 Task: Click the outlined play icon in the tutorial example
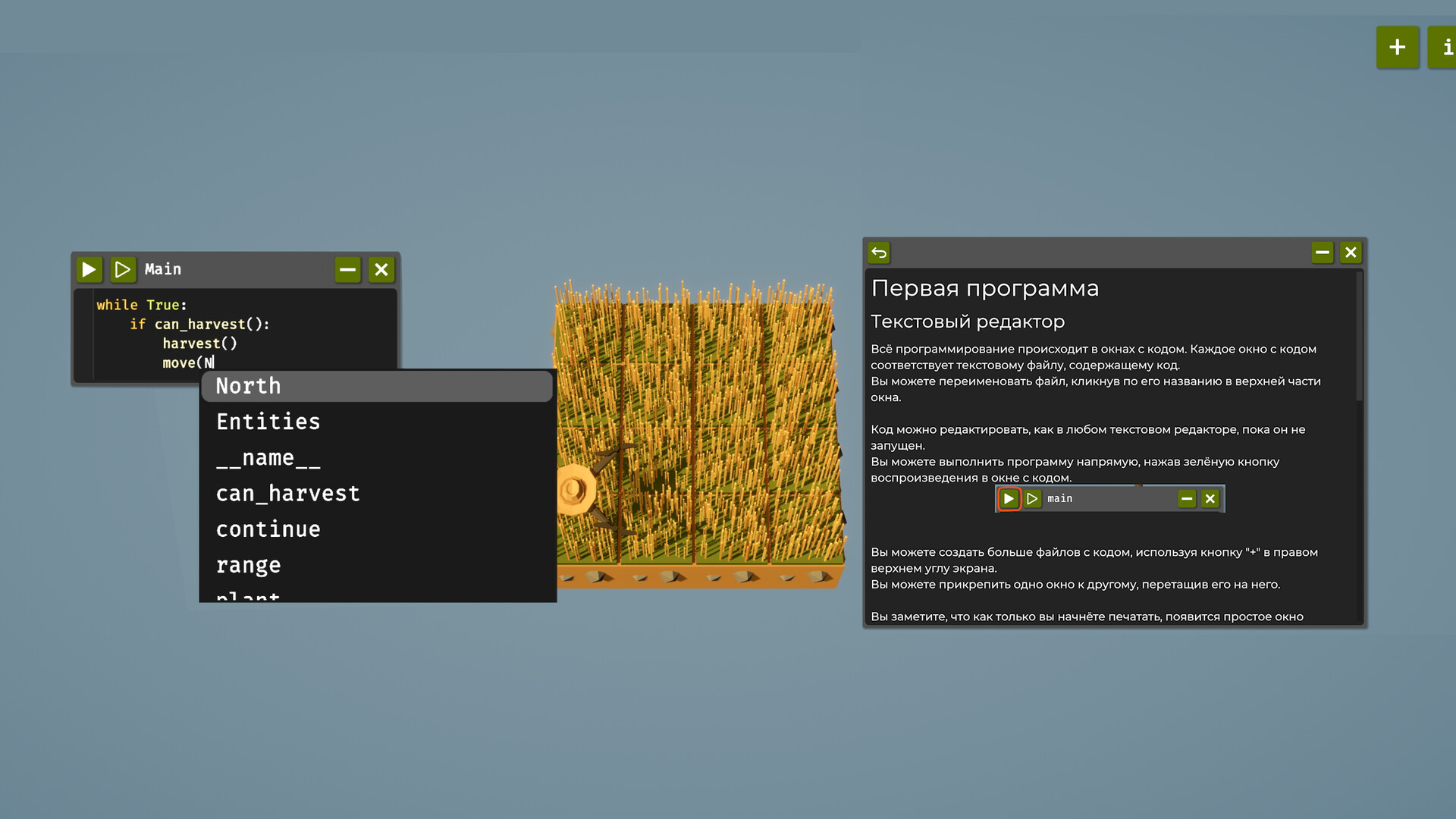[1032, 498]
